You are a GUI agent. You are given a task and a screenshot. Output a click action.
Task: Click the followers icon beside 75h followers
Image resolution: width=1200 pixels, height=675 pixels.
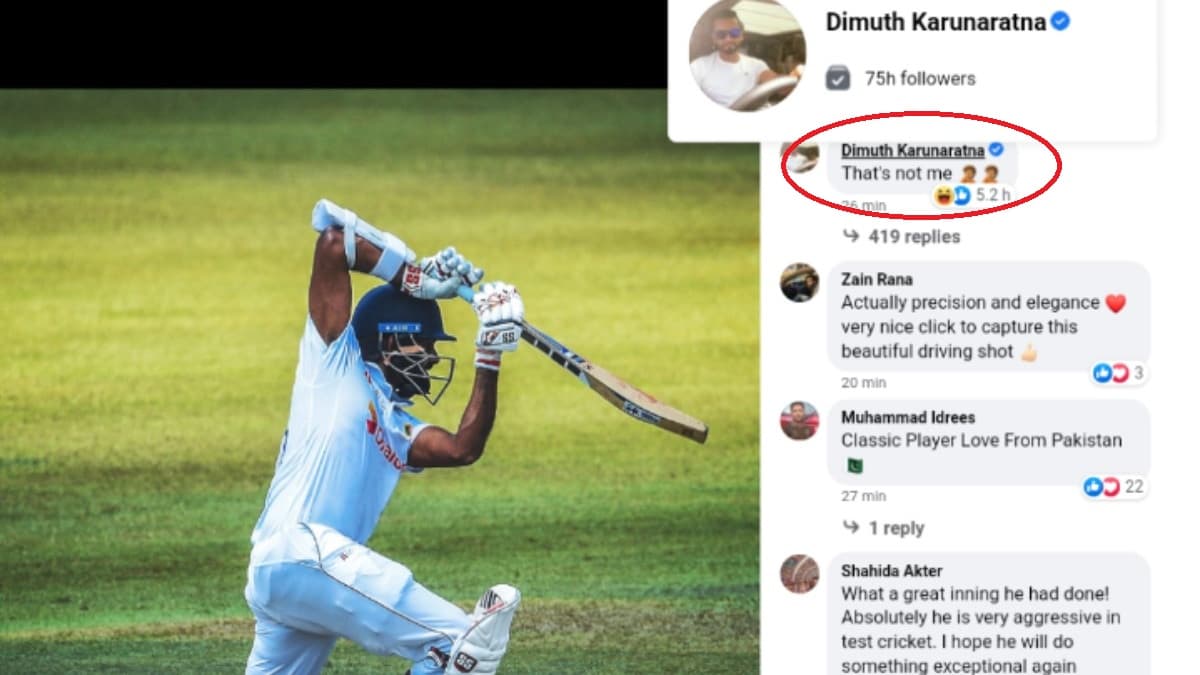[838, 78]
